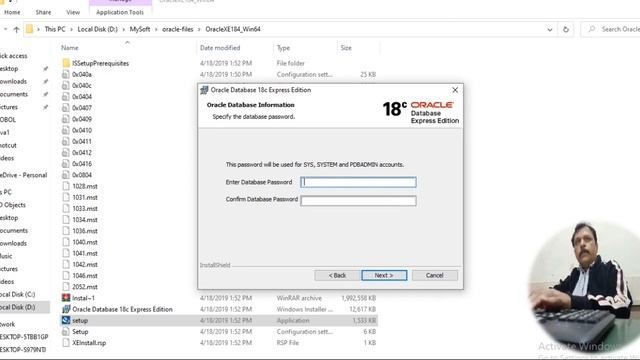Click the 1046.mst file name

tap(85, 276)
